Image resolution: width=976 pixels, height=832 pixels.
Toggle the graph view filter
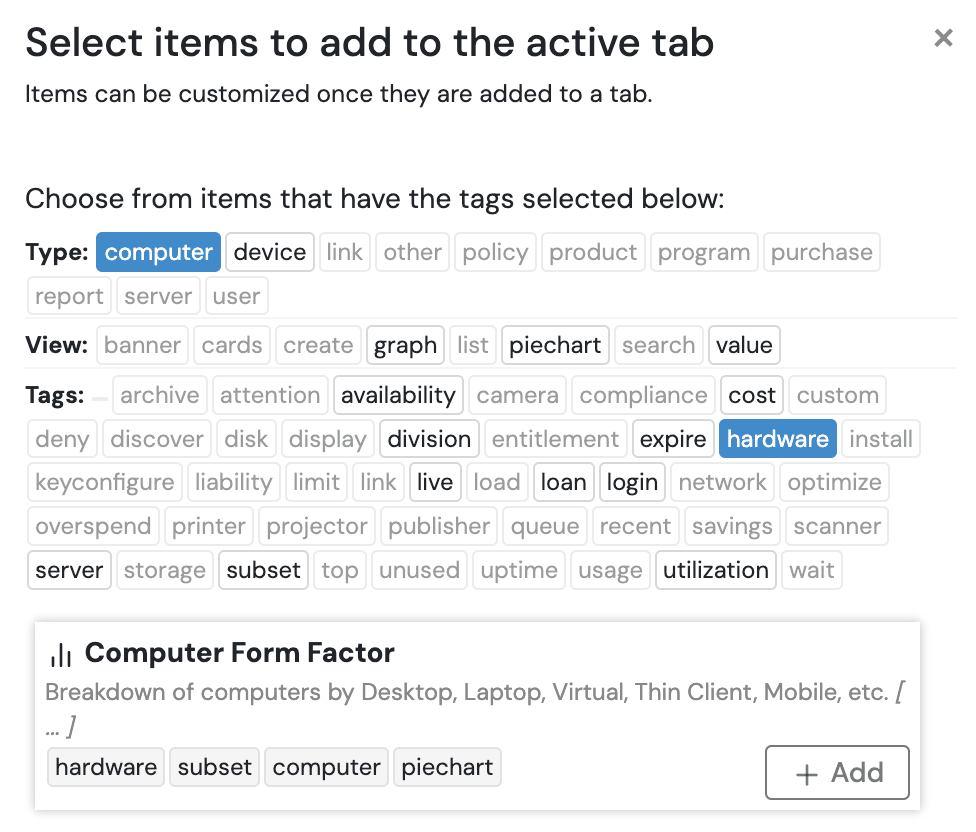[x=405, y=345]
